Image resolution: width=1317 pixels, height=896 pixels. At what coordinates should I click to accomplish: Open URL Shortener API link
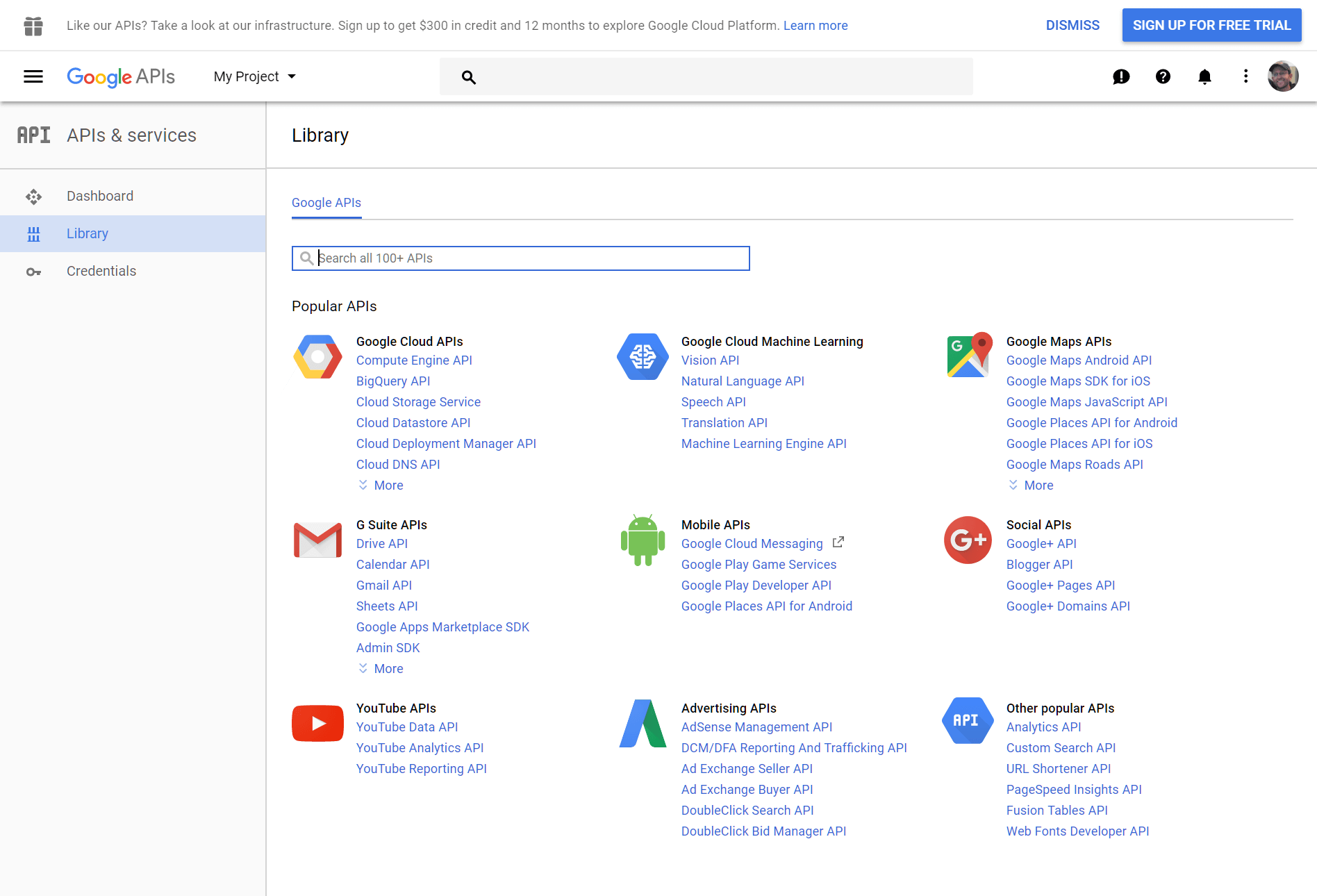(1059, 769)
